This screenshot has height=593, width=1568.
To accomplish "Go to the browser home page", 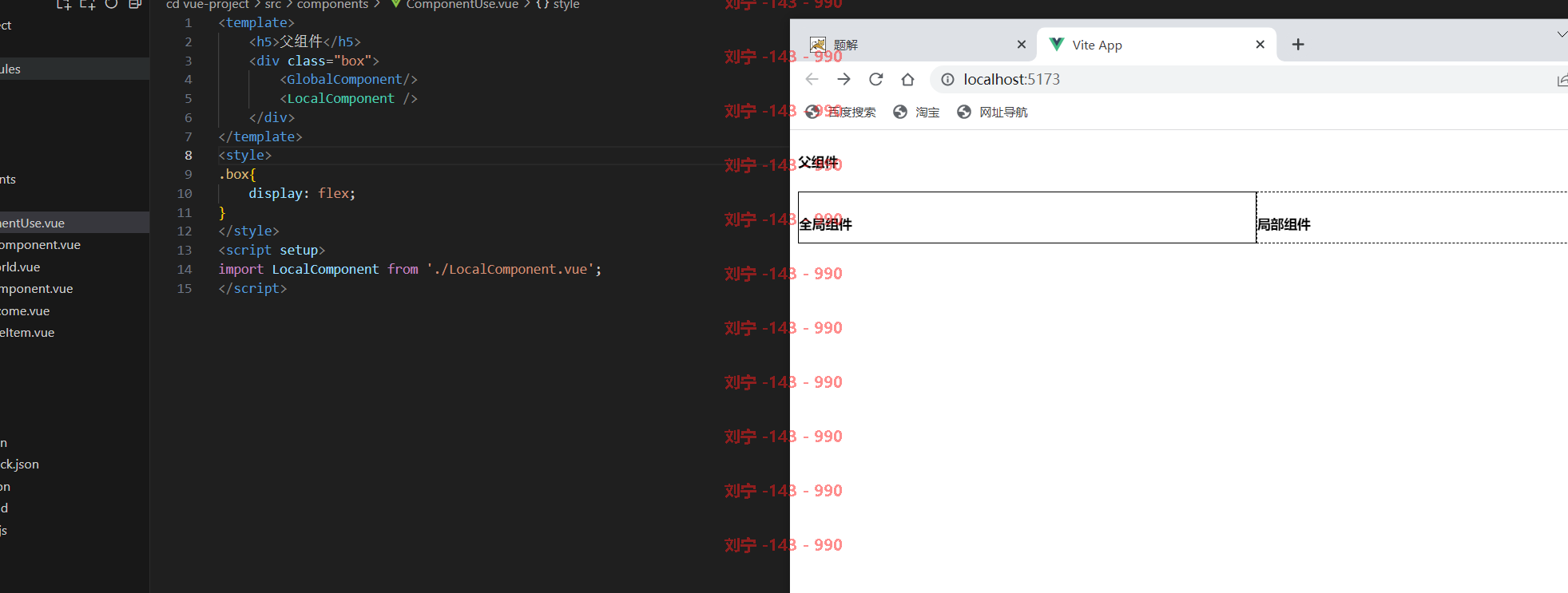I will 907,79.
